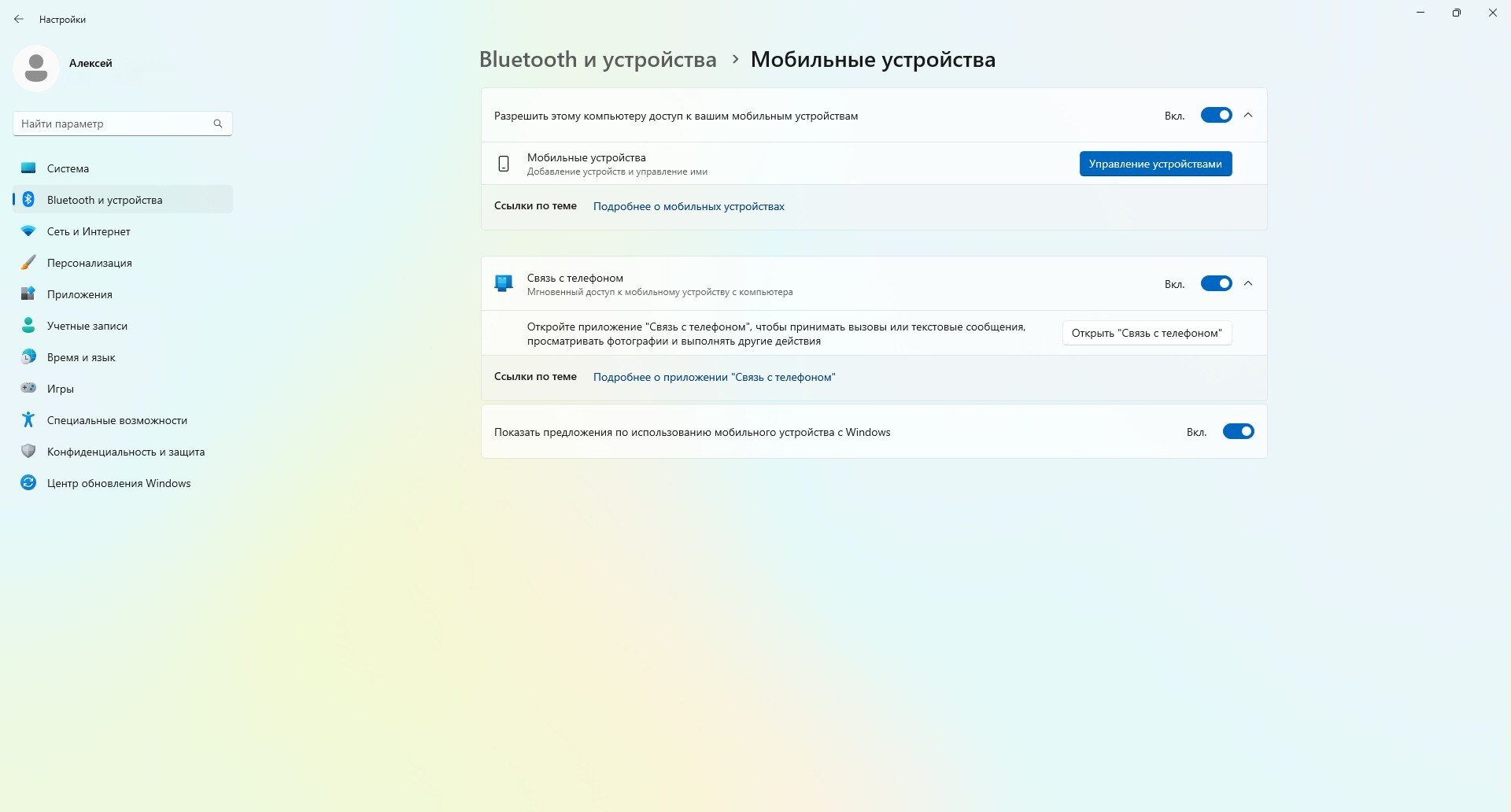1511x812 pixels.
Task: Open Подробнее о приложении "Связь с телефоном" link
Action: click(714, 377)
